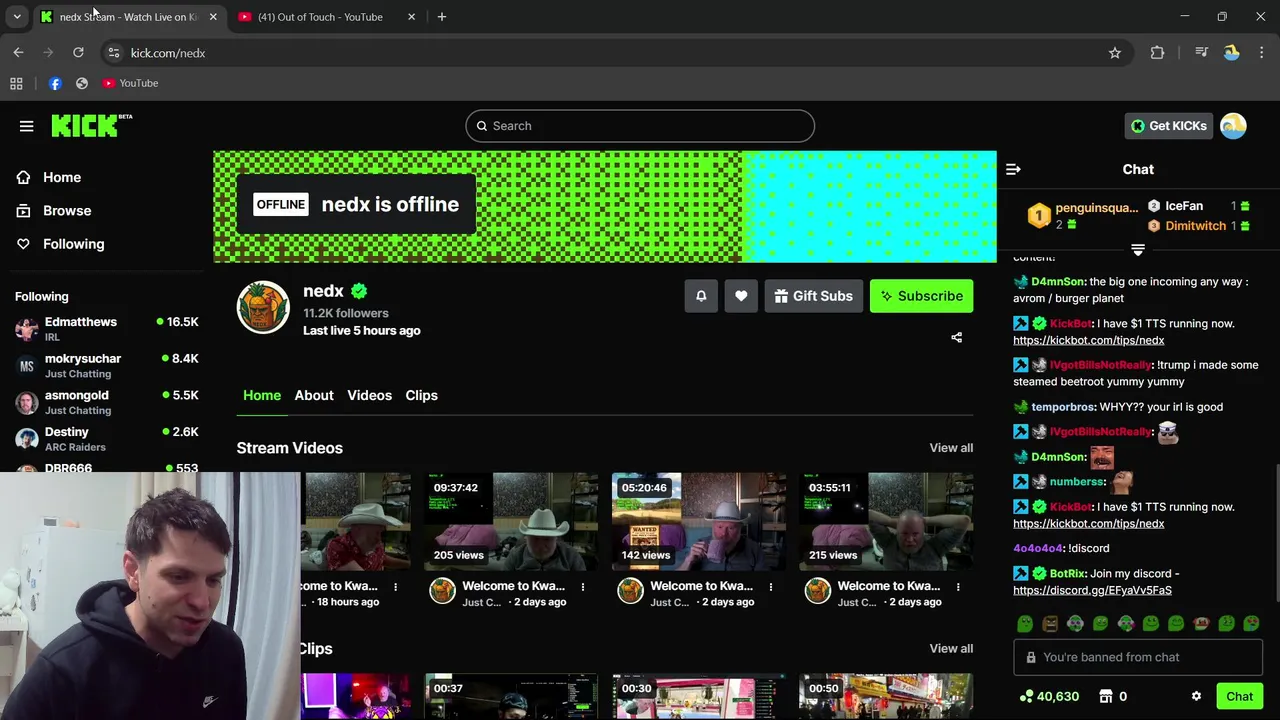This screenshot has height=720, width=1280.
Task: Open options menu for 205 views video
Action: coord(583,587)
